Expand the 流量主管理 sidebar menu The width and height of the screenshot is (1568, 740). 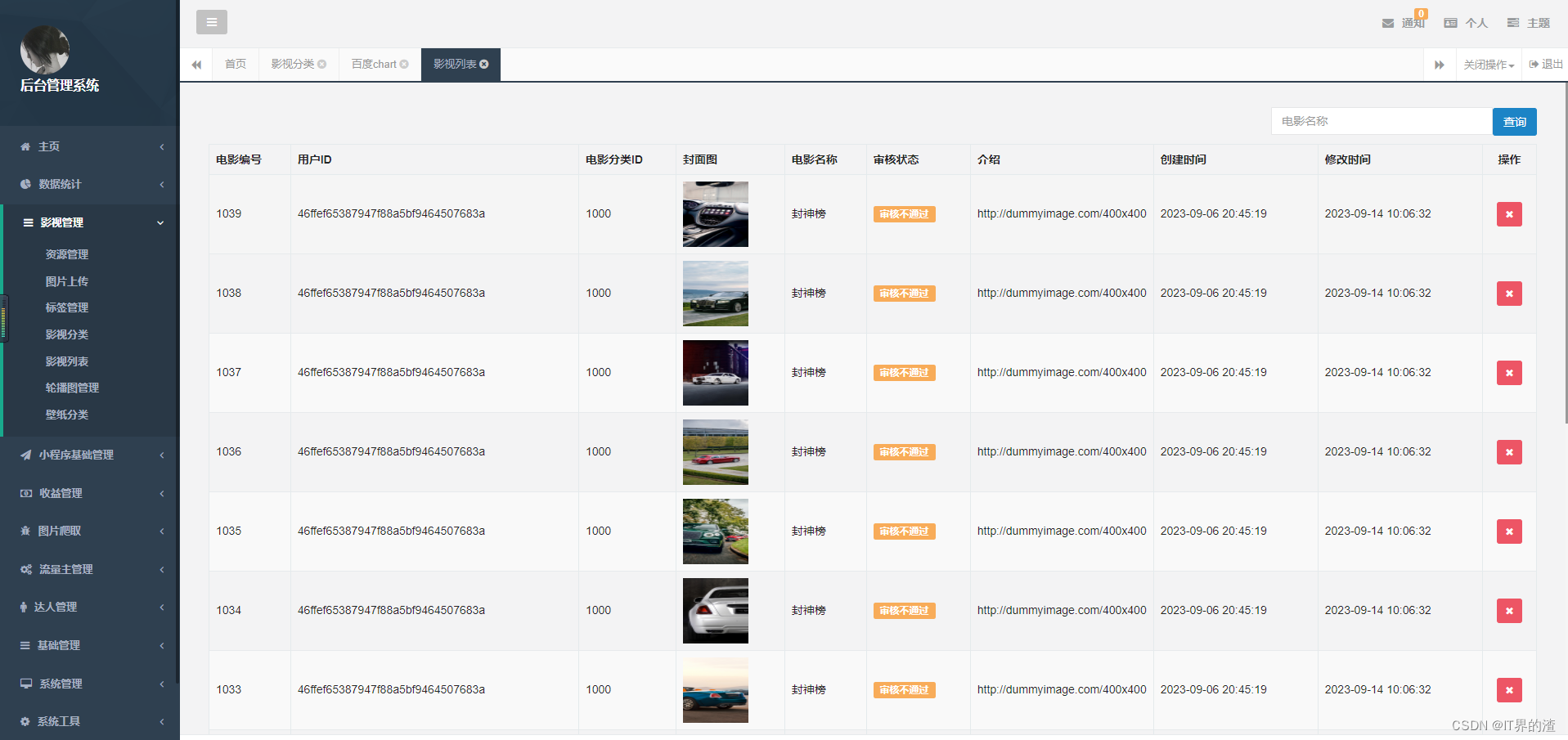pyautogui.click(x=90, y=569)
